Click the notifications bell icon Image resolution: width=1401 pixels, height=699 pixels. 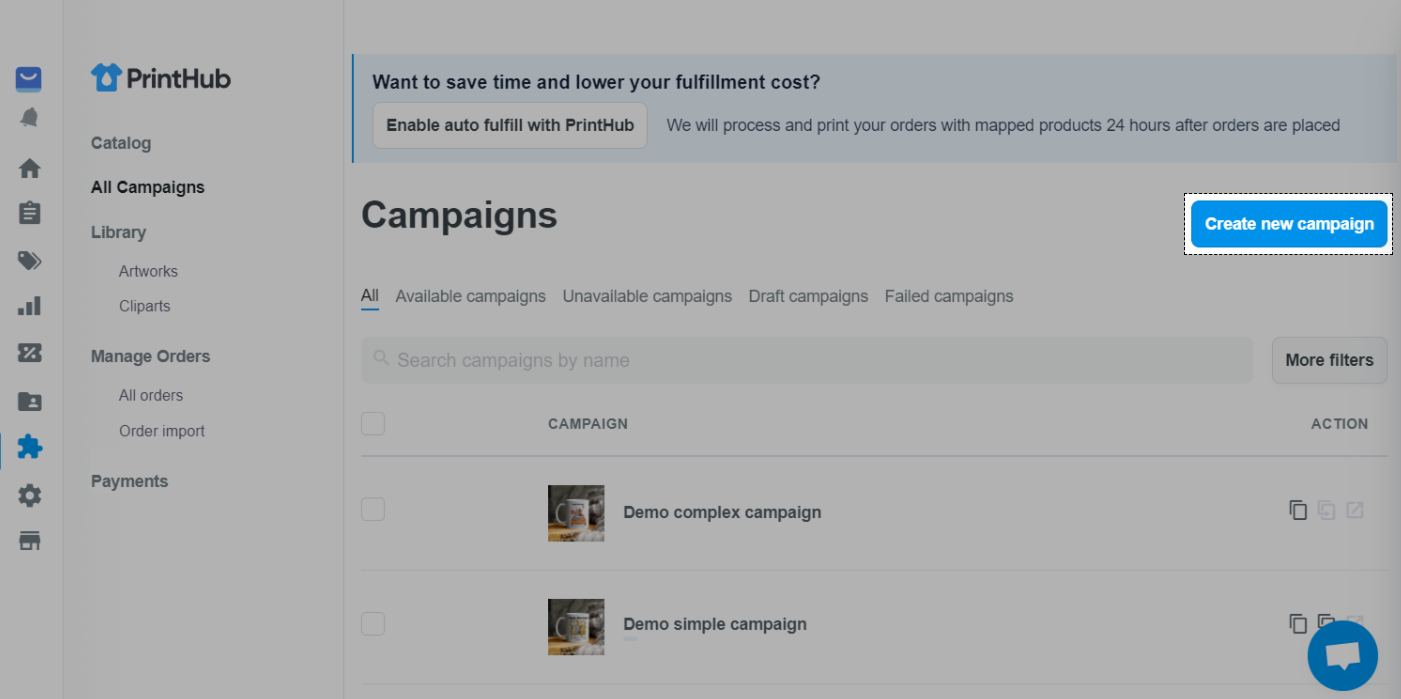click(30, 118)
